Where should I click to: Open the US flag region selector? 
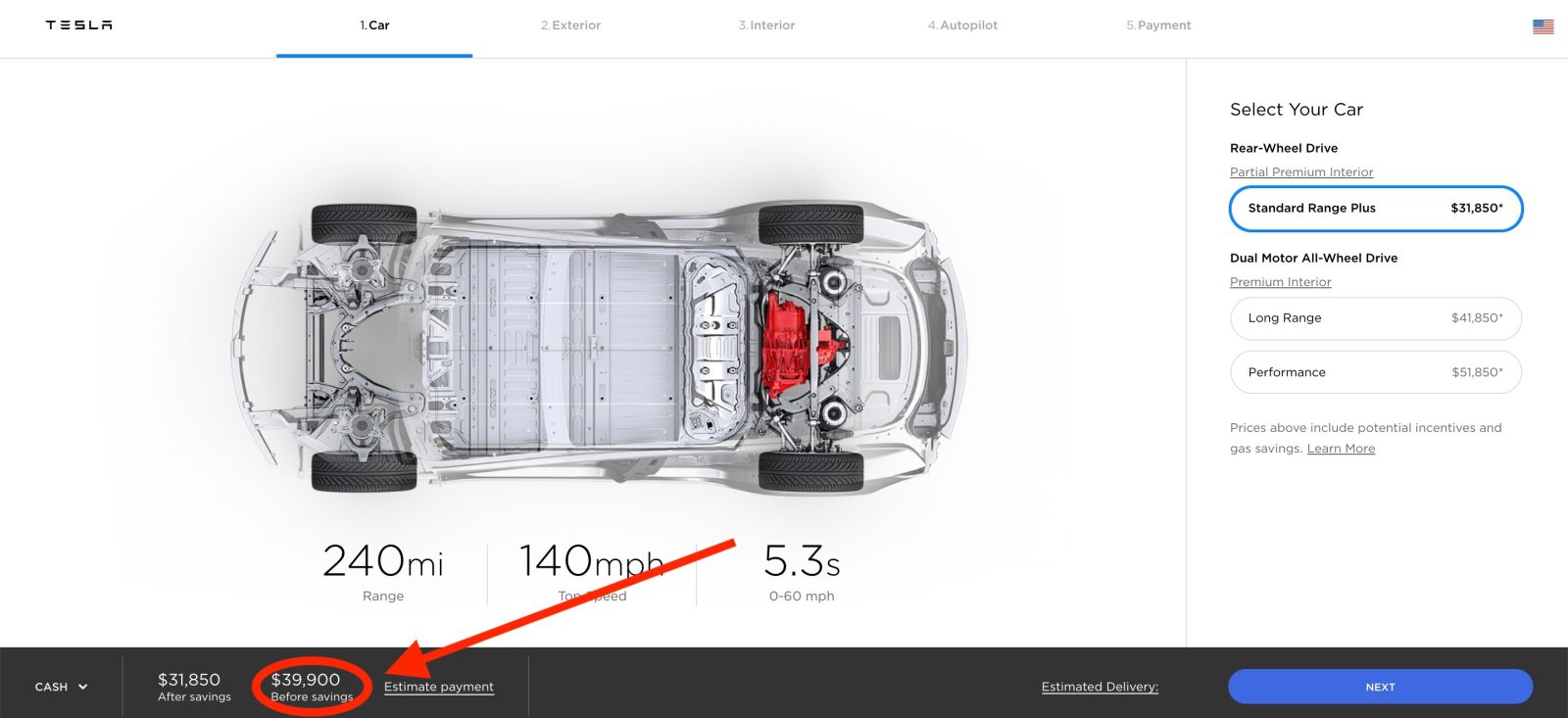tap(1543, 26)
